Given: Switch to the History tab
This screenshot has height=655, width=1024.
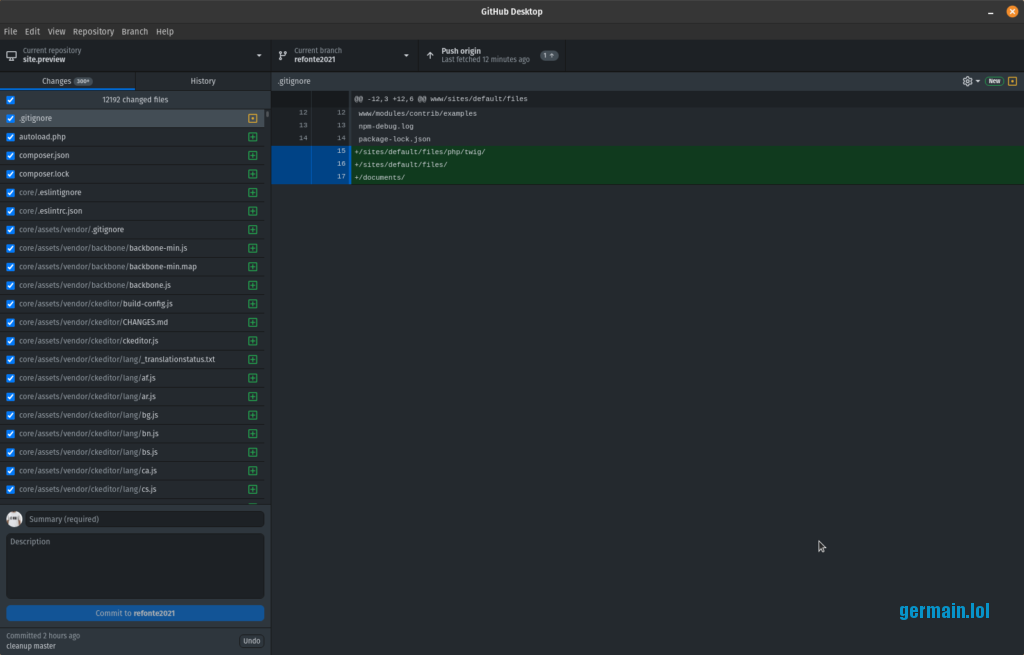Looking at the screenshot, I should click(x=203, y=81).
